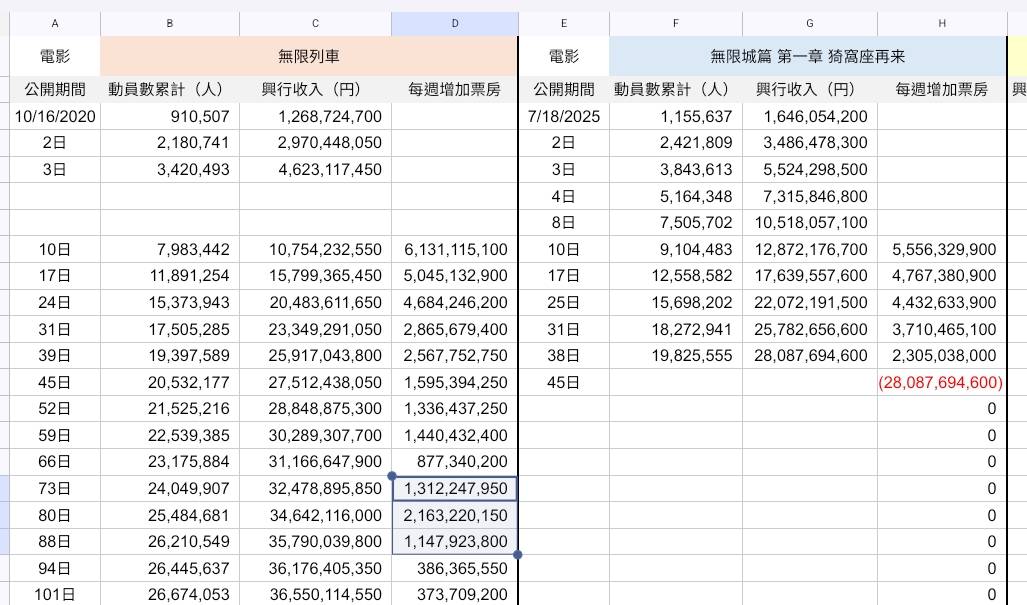
Task: Select the red negative value (28,087,694,600)
Action: 942,382
